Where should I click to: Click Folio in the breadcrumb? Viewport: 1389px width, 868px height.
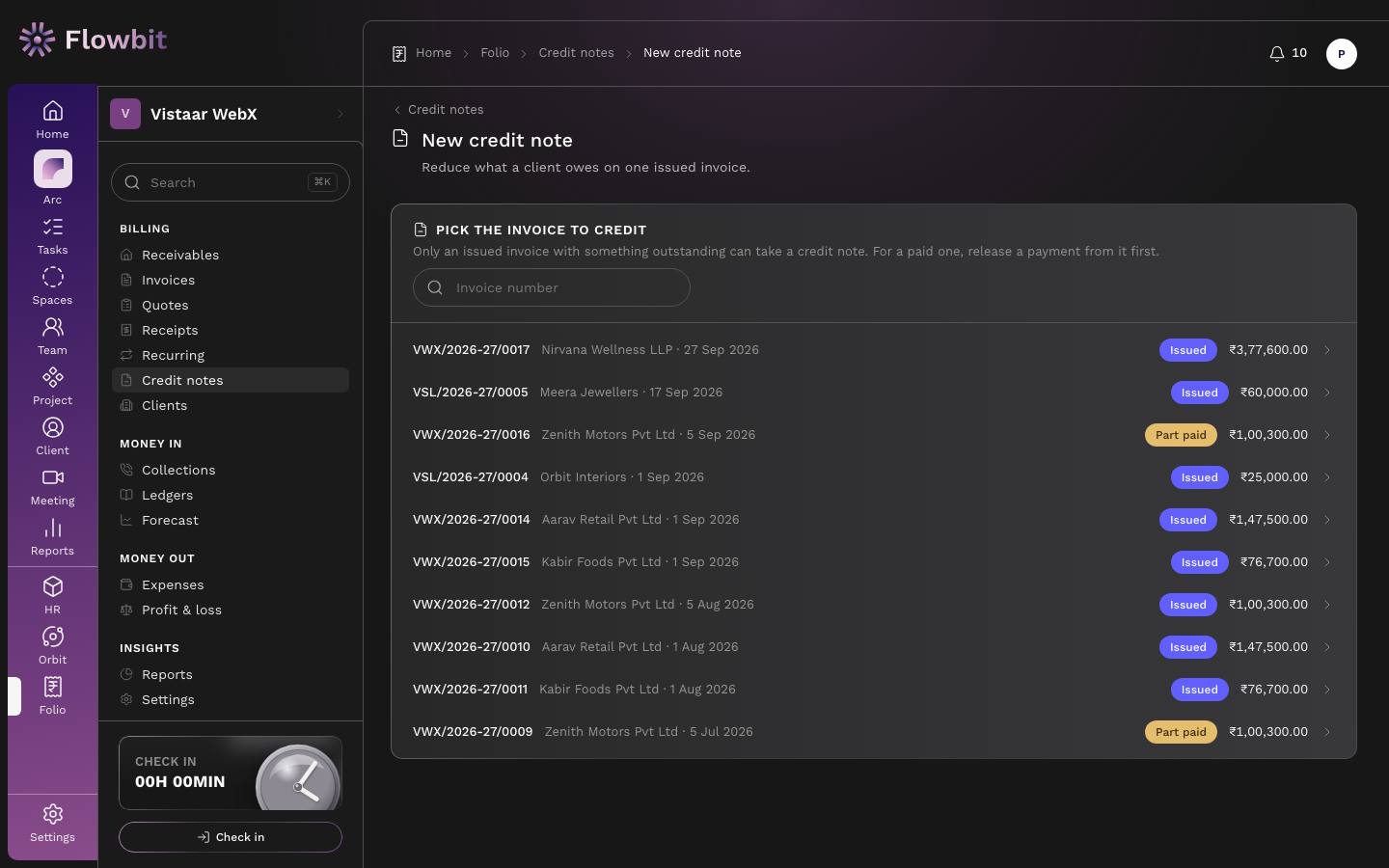495,53
